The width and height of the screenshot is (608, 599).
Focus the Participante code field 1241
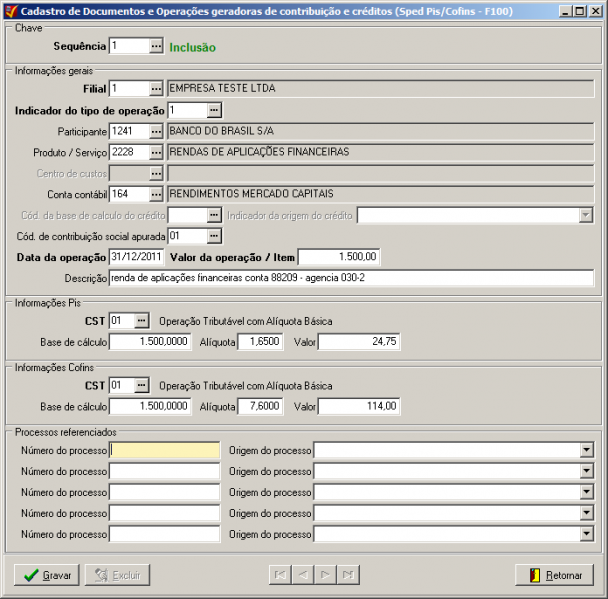point(130,132)
